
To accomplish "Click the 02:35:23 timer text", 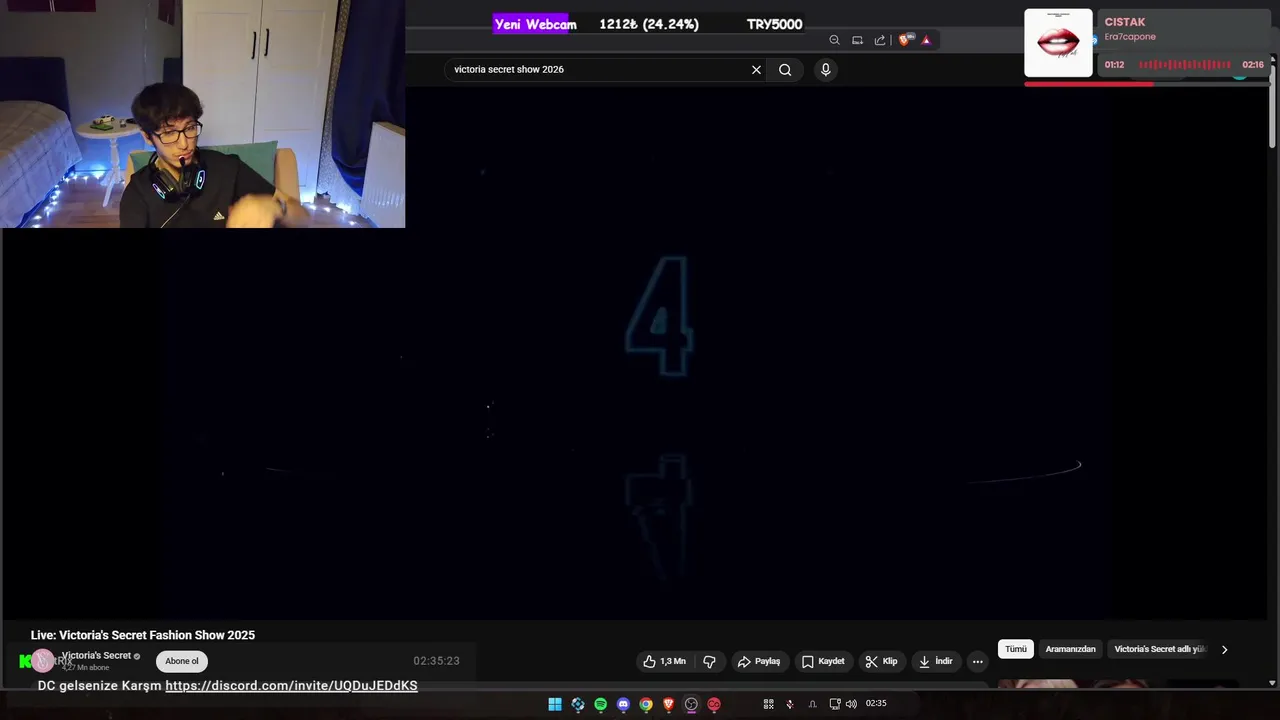I will (x=436, y=661).
